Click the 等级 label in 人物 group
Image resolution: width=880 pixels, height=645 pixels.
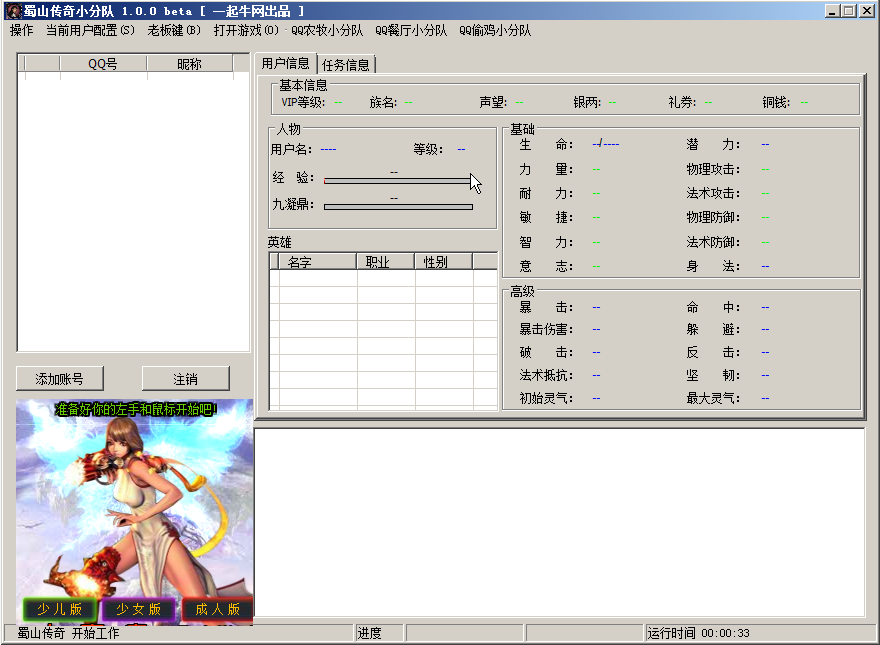coord(428,149)
